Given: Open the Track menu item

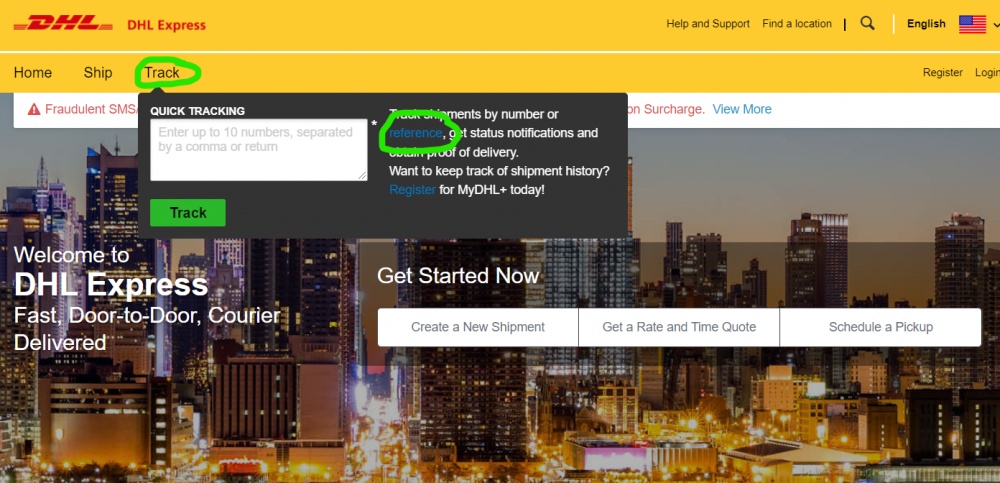Looking at the screenshot, I should coord(162,73).
